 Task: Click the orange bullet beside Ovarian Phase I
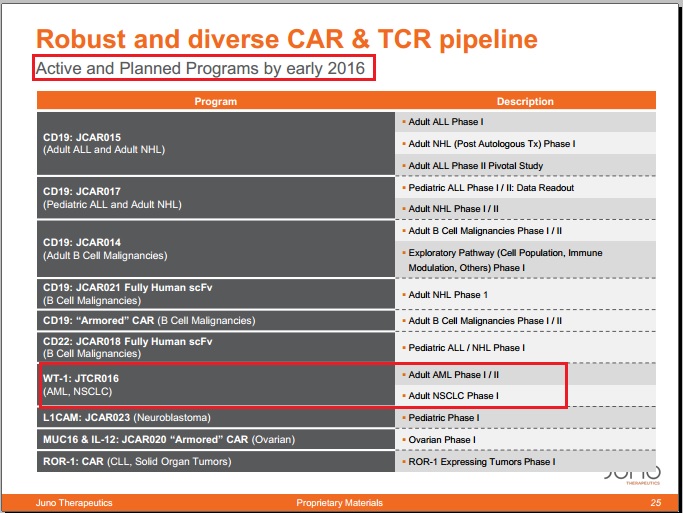click(x=403, y=439)
